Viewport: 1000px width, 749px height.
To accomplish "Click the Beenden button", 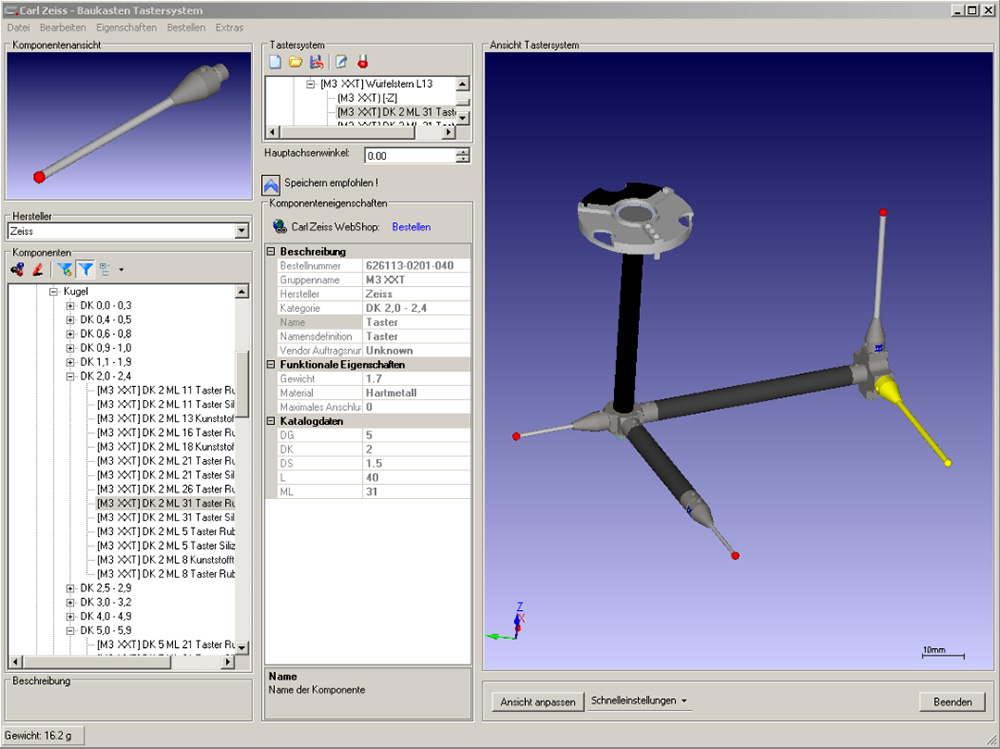I will pos(952,702).
